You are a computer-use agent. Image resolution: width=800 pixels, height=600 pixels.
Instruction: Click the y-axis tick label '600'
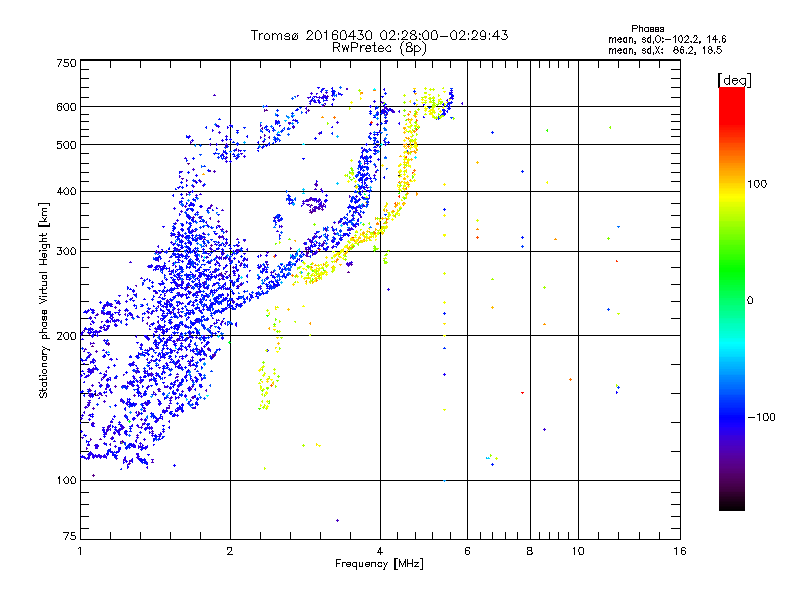[67, 107]
